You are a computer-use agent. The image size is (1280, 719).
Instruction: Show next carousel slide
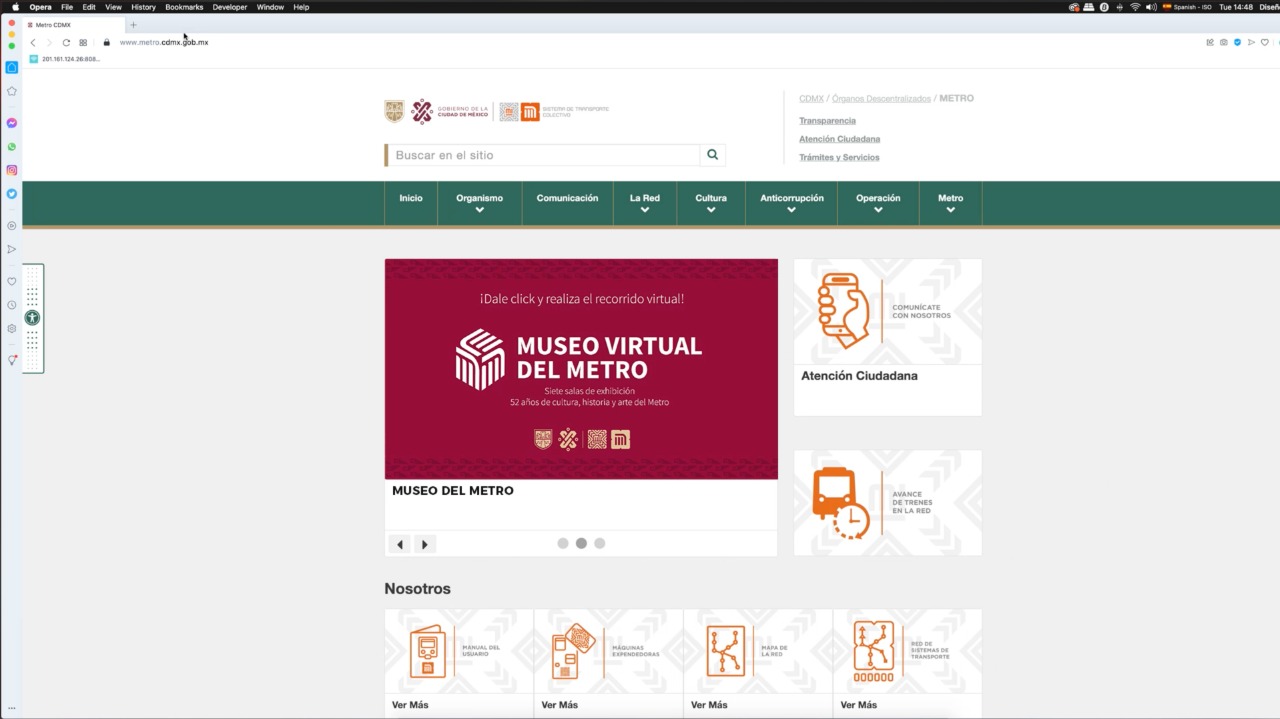coord(425,544)
